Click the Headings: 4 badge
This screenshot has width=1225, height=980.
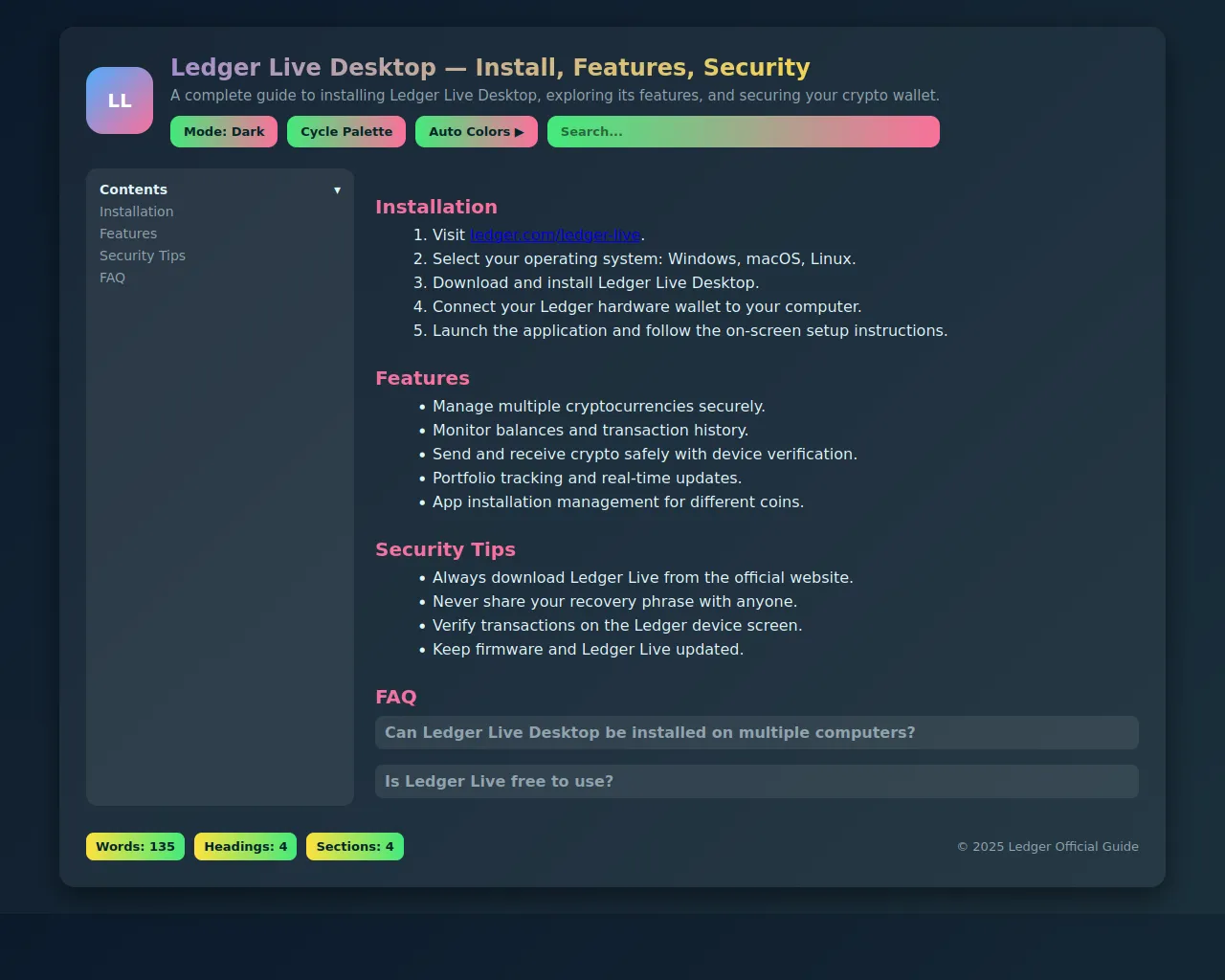(x=245, y=847)
